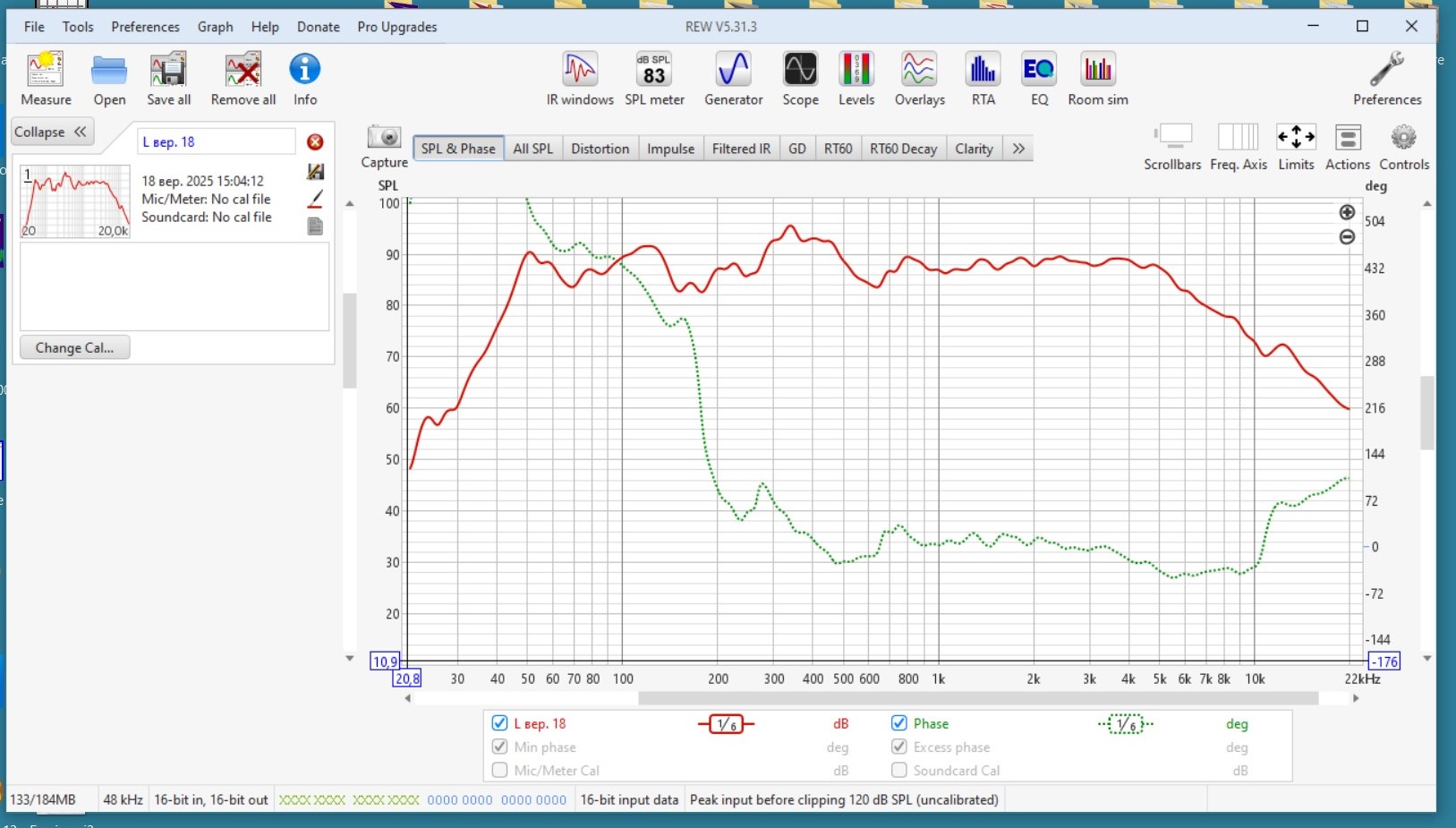Collapse the measurements panel
Viewport: 1456px width, 828px height.
51,132
